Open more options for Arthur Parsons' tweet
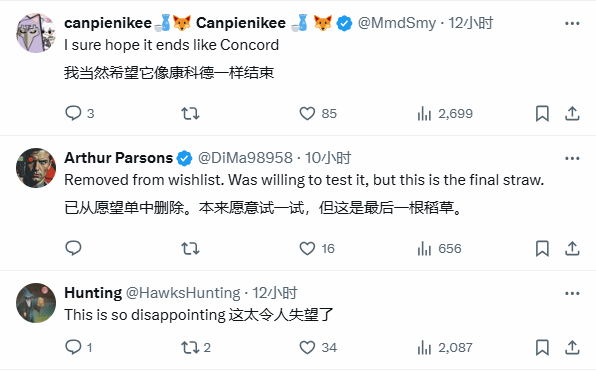Image resolution: width=596 pixels, height=371 pixels. pyautogui.click(x=572, y=159)
